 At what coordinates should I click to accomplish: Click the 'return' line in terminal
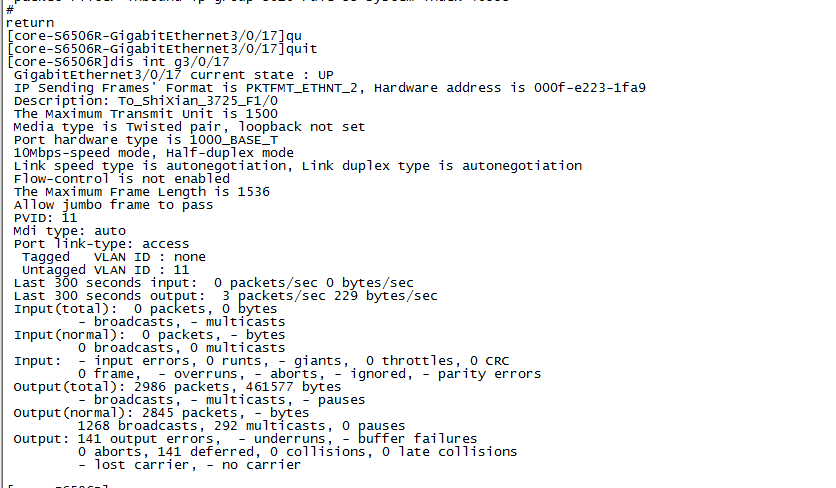(31, 22)
